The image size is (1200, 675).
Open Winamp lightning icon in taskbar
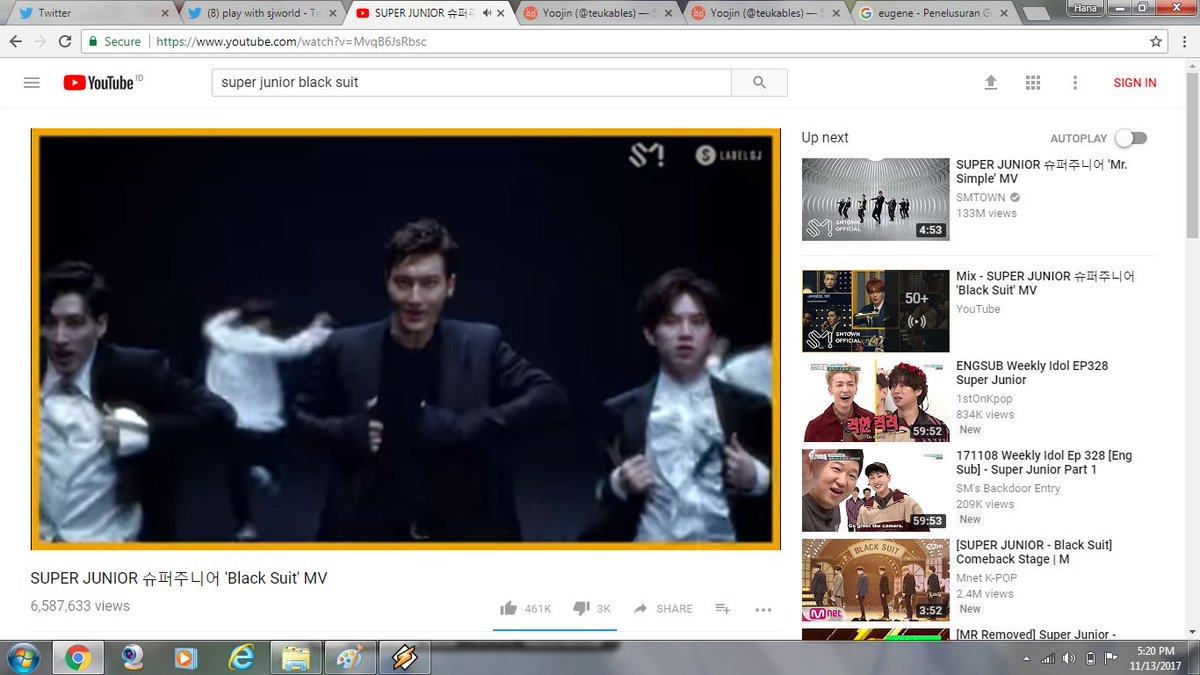403,657
